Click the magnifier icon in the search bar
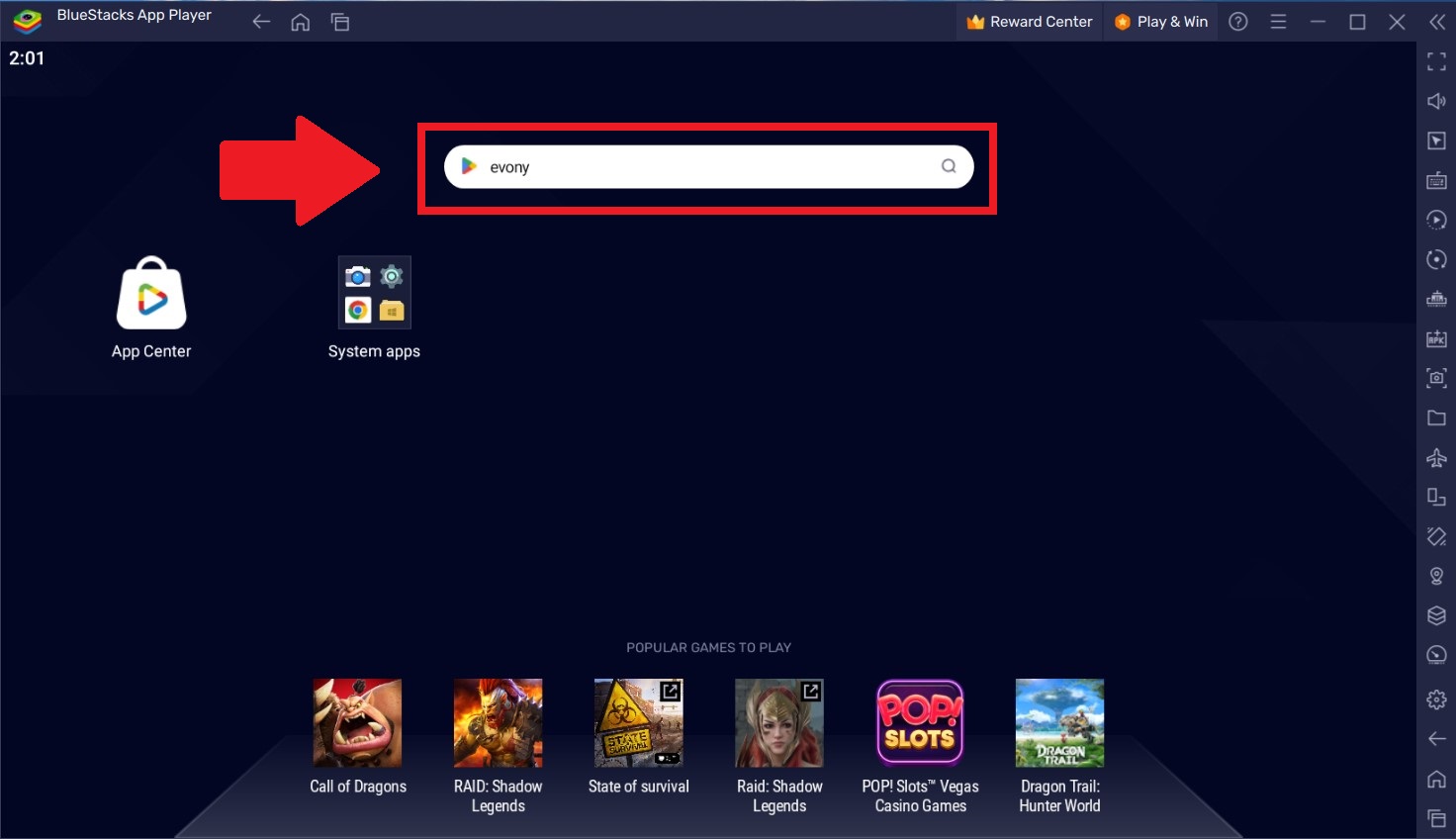This screenshot has height=839, width=1456. (x=949, y=166)
